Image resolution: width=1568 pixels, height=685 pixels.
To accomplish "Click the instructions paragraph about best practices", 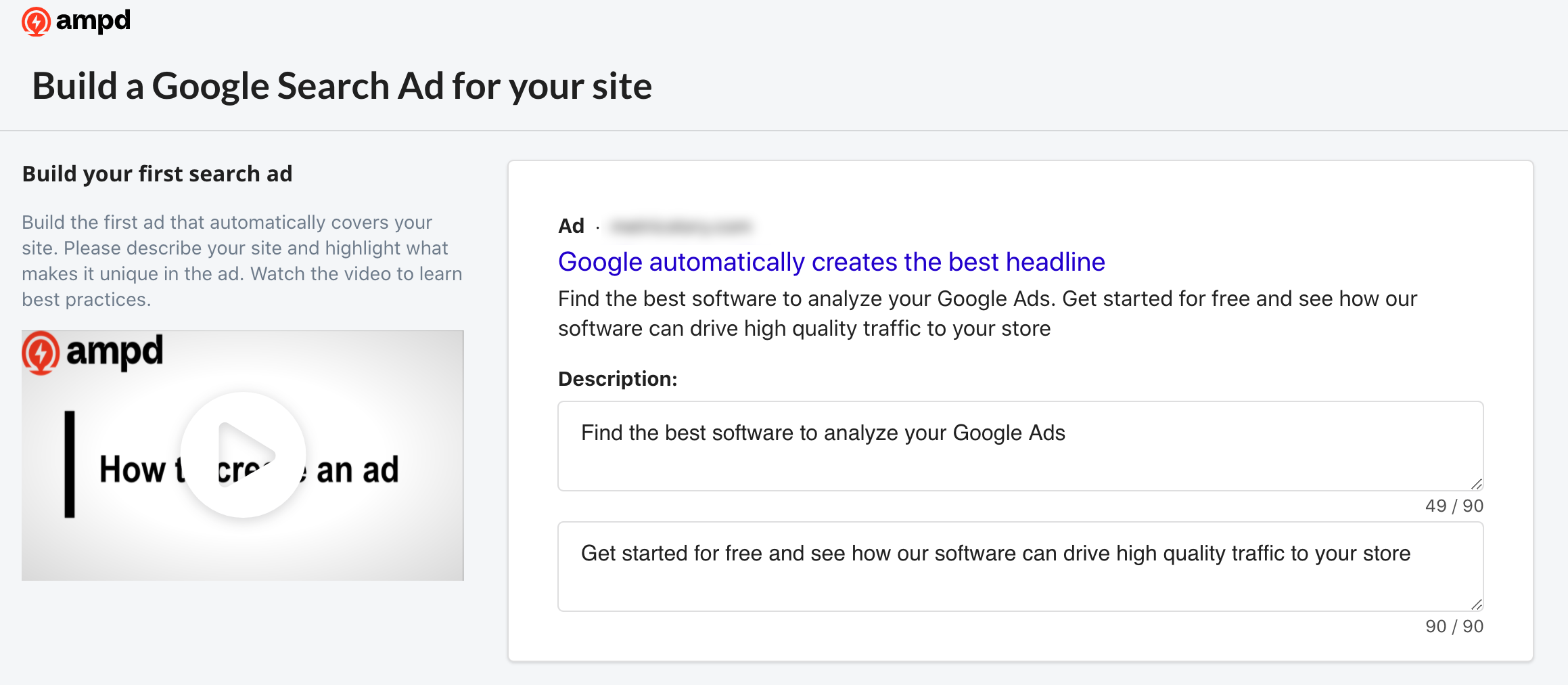I will [x=242, y=261].
